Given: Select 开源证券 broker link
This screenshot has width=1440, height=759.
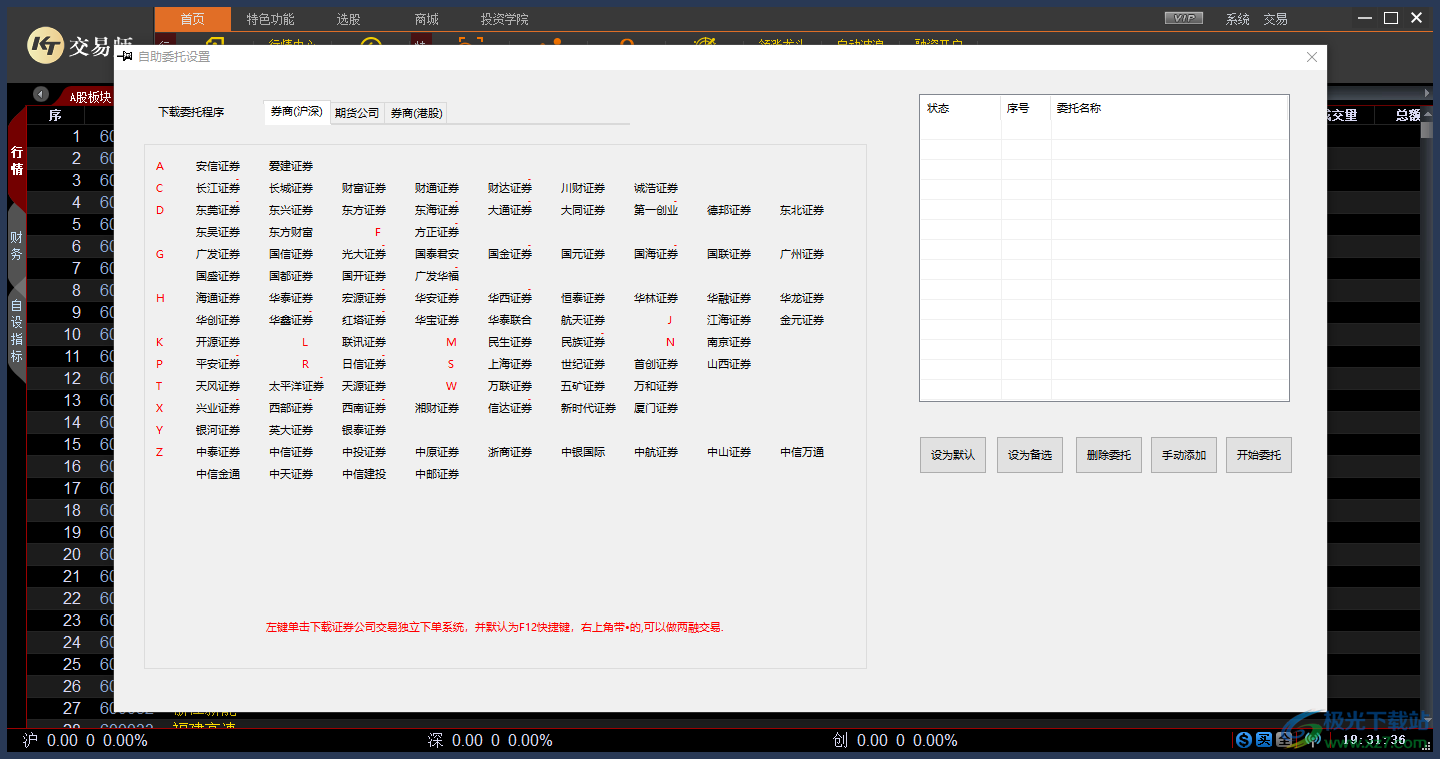Looking at the screenshot, I should click(x=218, y=342).
